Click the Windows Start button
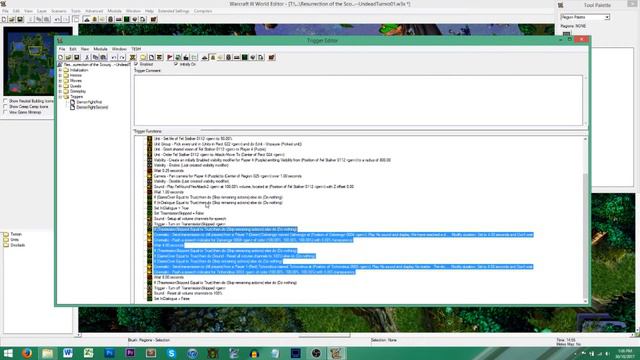640x360 pixels. (x=8, y=353)
